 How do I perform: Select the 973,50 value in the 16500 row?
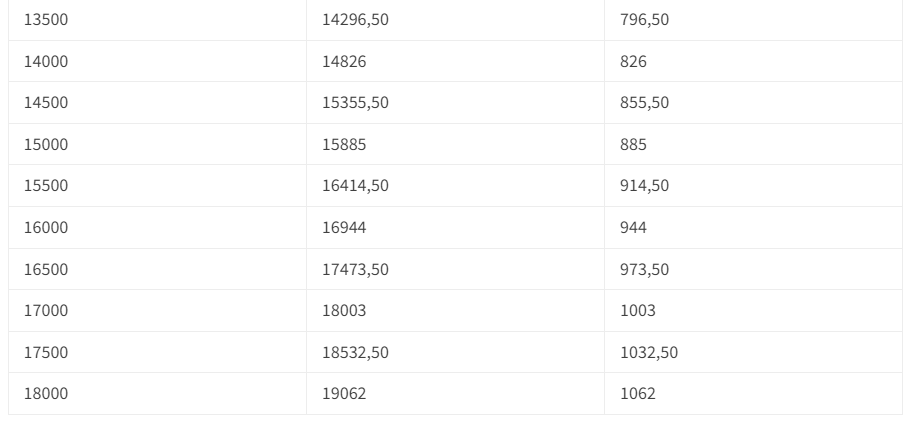[x=645, y=270]
